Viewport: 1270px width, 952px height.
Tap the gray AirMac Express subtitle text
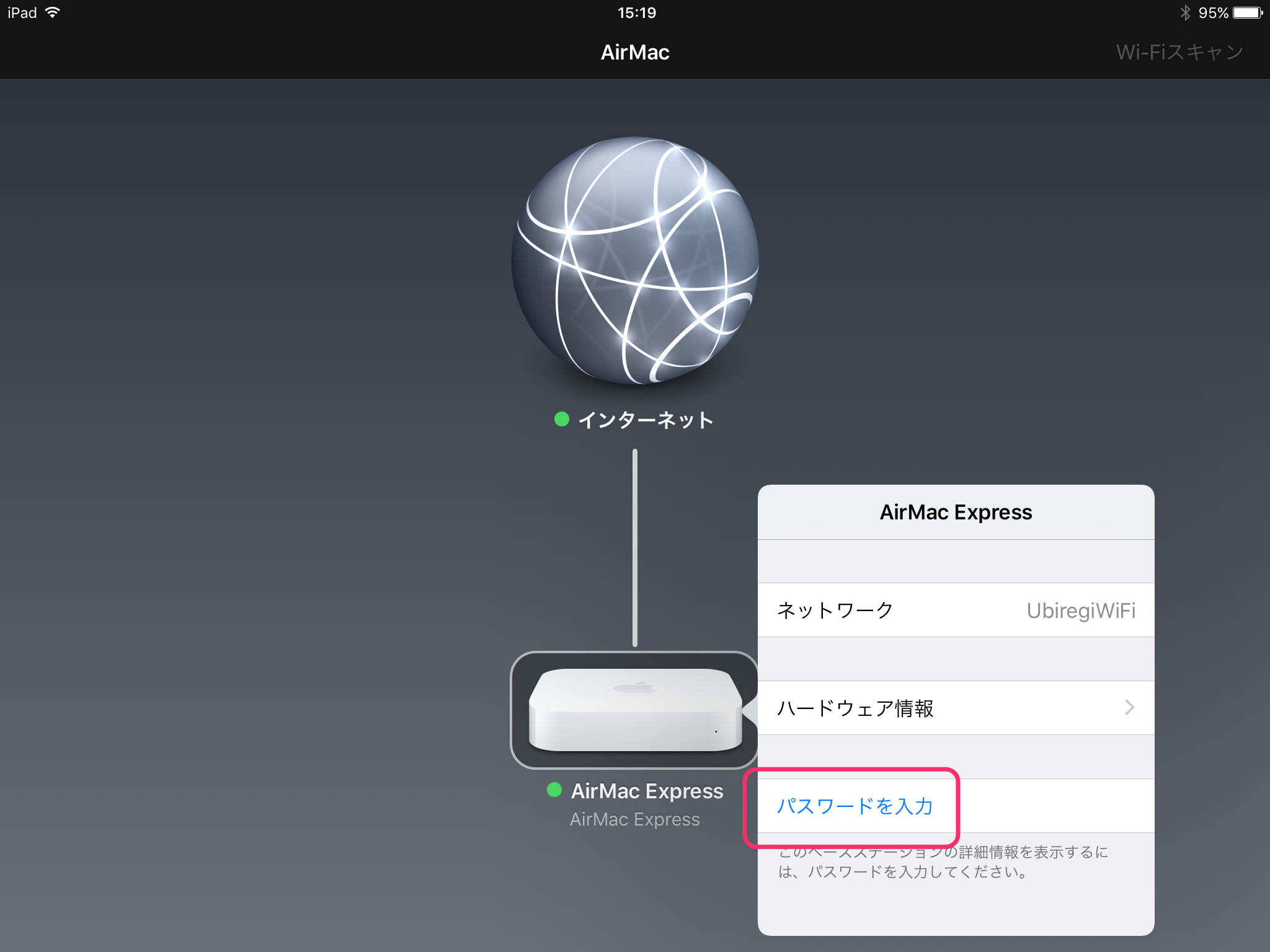tap(634, 819)
